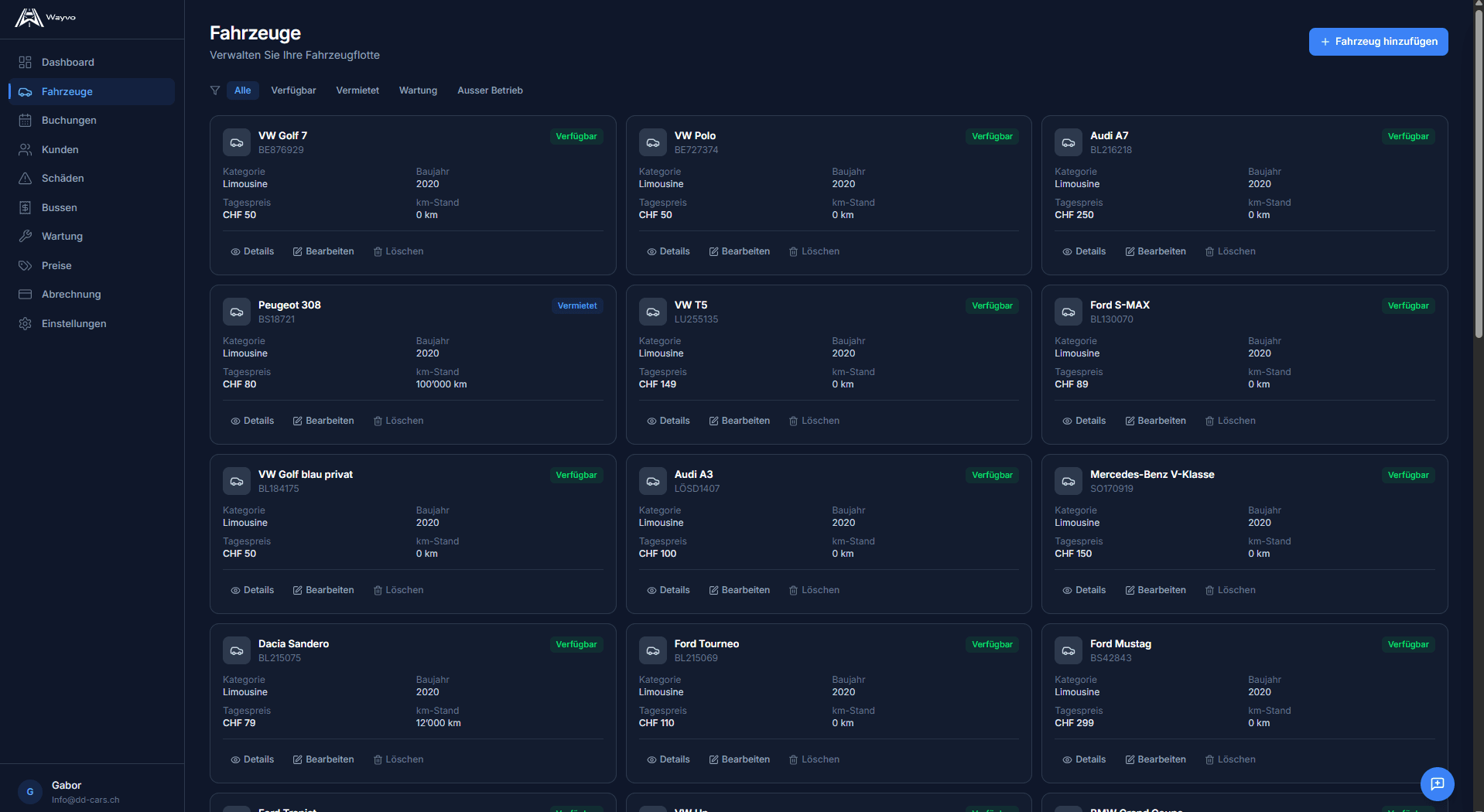Click the filter funnel icon

(215, 90)
